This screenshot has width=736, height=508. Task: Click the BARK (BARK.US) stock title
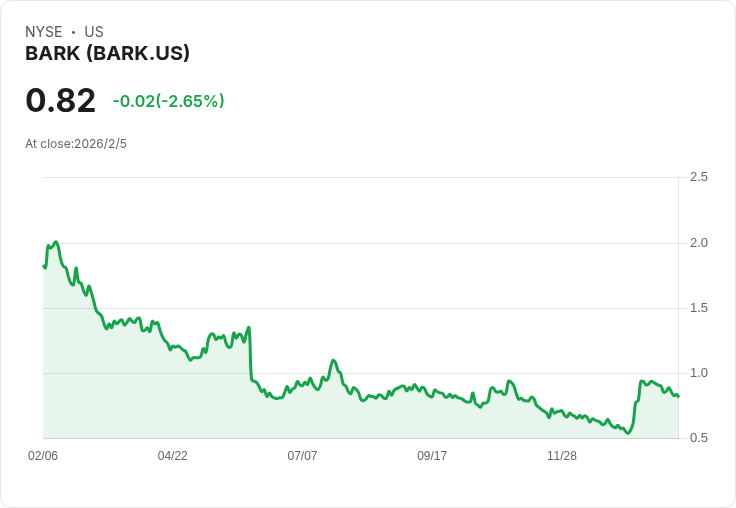tap(107, 54)
